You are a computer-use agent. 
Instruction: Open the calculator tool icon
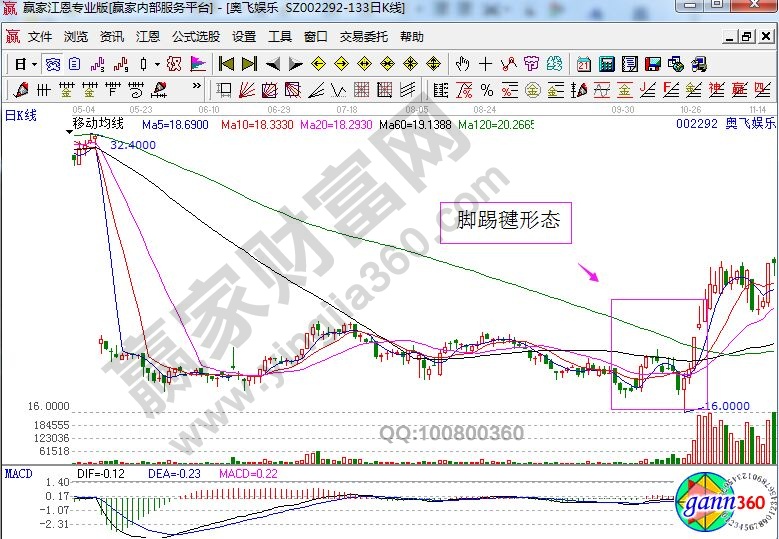pos(606,64)
